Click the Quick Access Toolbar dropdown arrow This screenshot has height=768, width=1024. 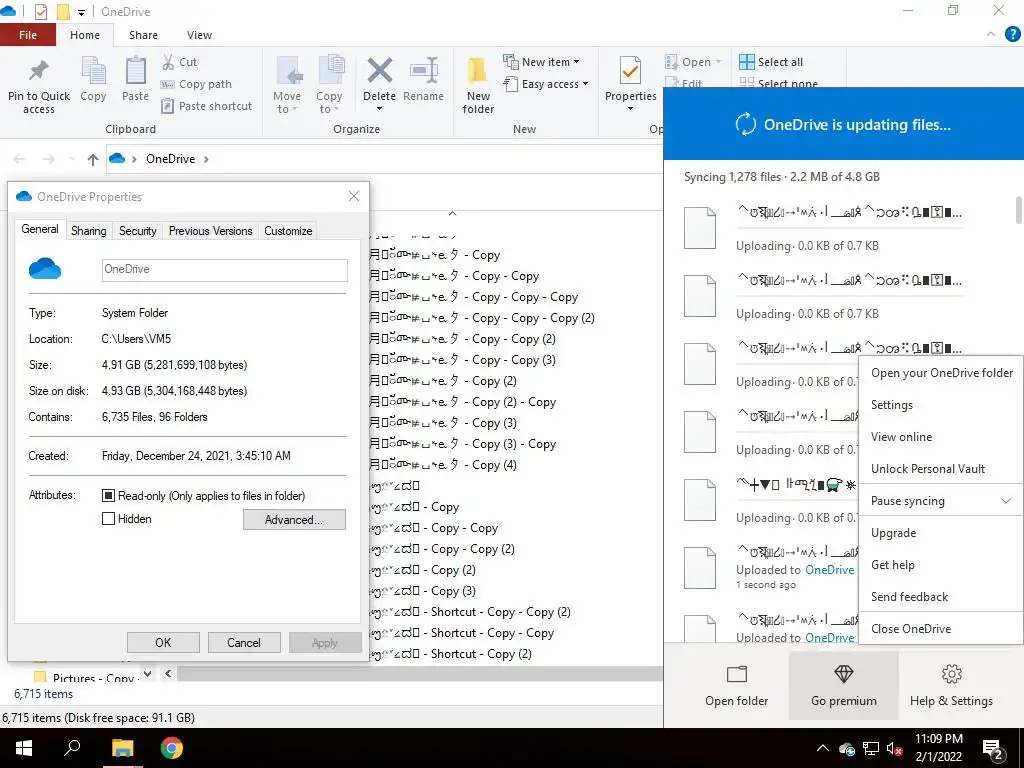82,12
